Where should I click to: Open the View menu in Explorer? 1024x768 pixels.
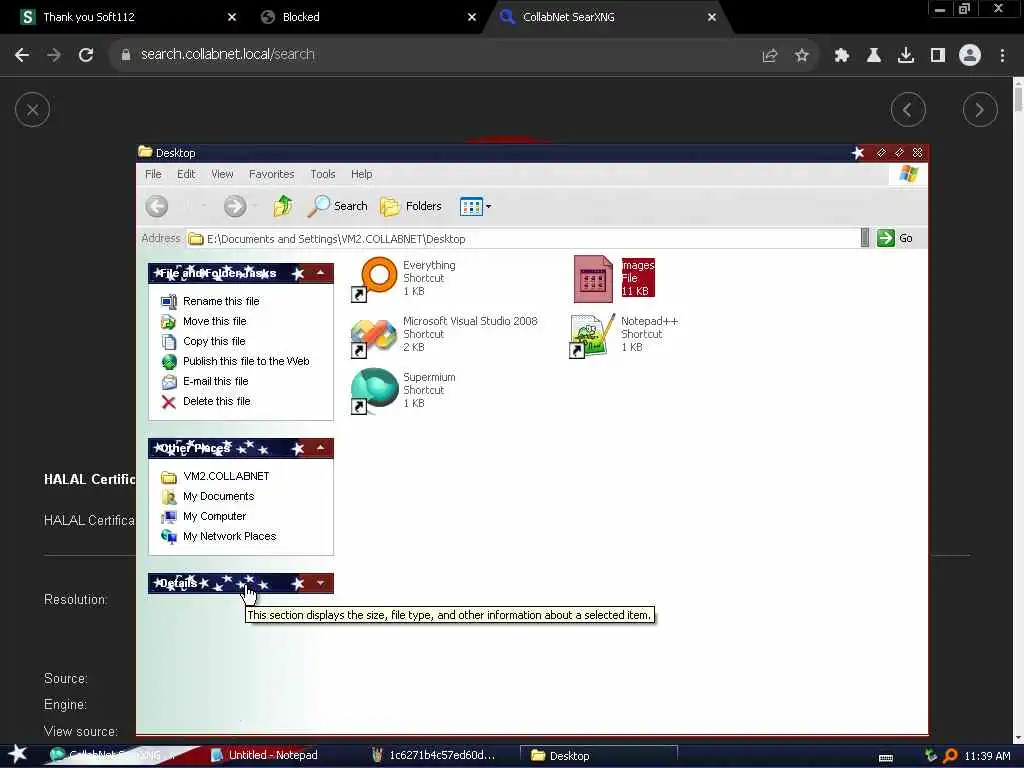(222, 174)
